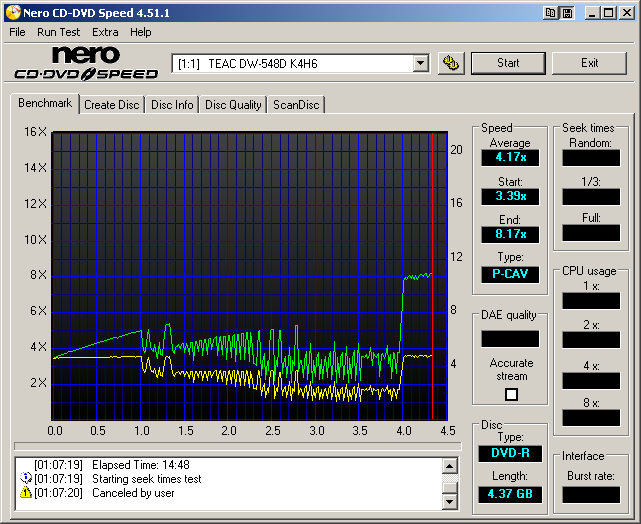Screen dimensions: 641x524
Task: Click the red position marker line on graph
Action: tap(433, 276)
